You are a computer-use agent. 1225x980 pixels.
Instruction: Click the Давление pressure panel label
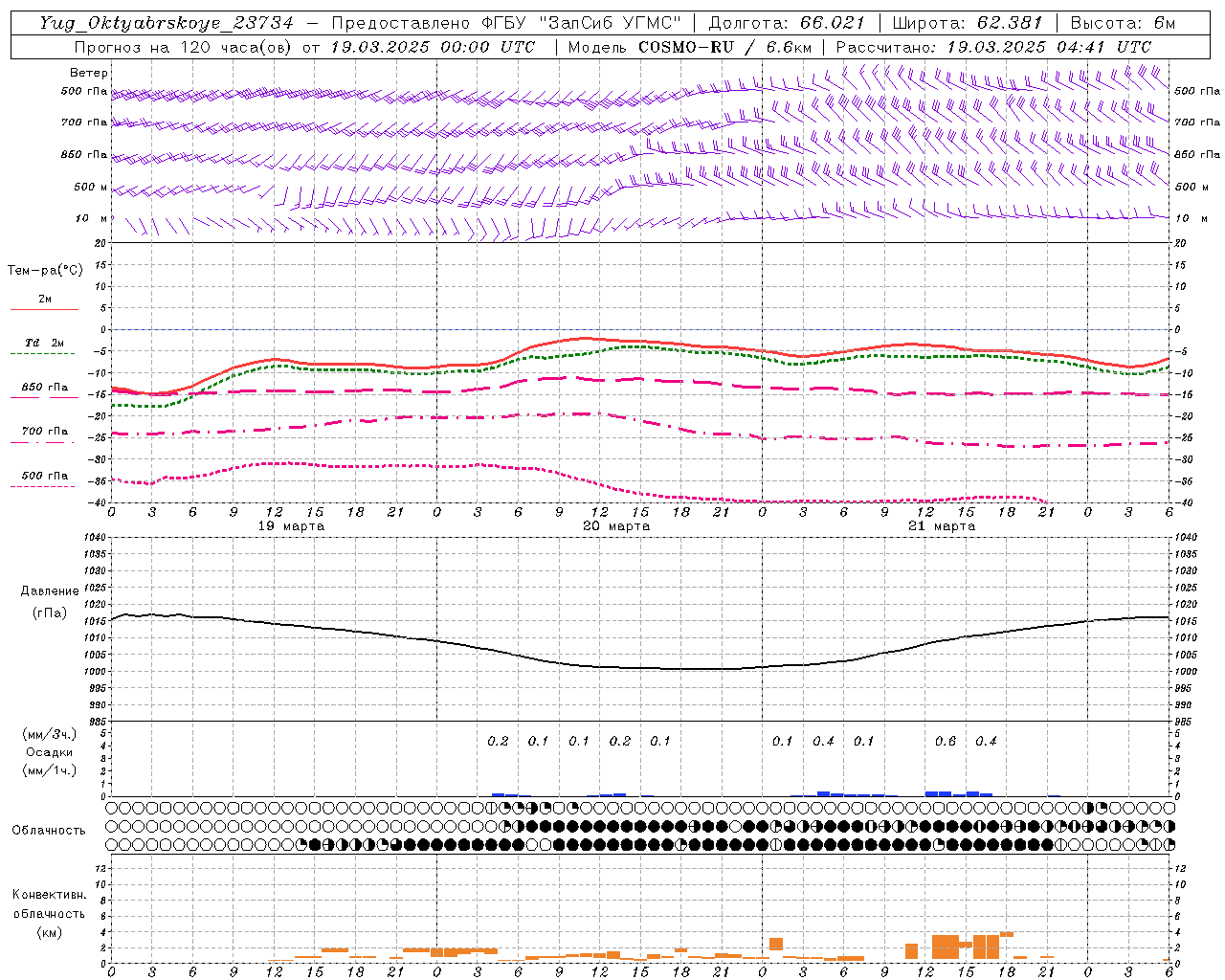[50, 591]
